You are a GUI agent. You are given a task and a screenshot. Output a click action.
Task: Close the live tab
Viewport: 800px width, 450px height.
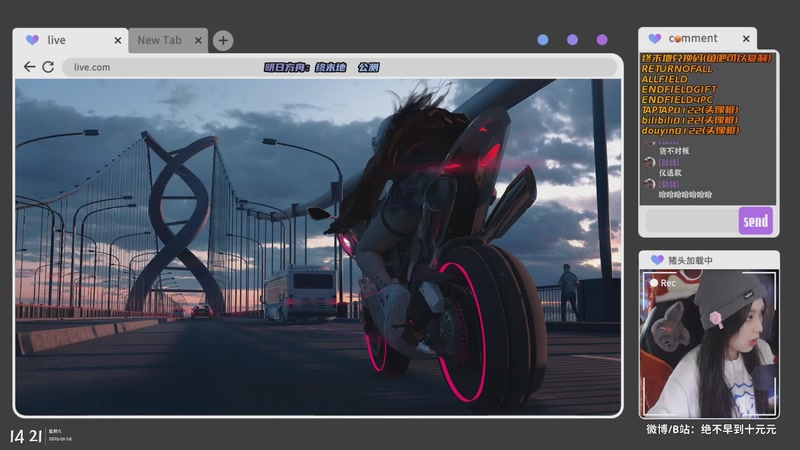click(x=118, y=40)
